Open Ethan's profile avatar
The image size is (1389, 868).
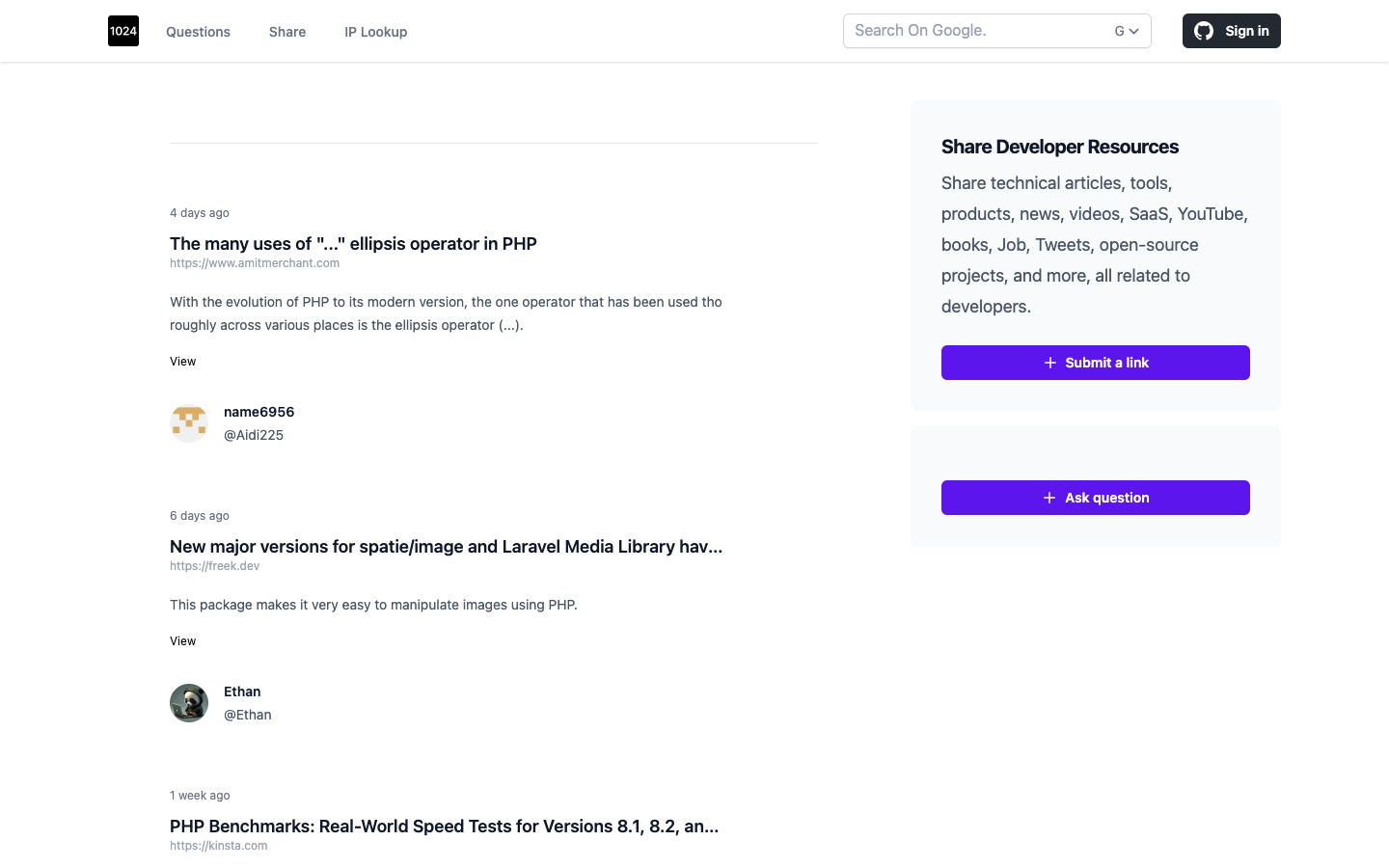click(x=189, y=703)
